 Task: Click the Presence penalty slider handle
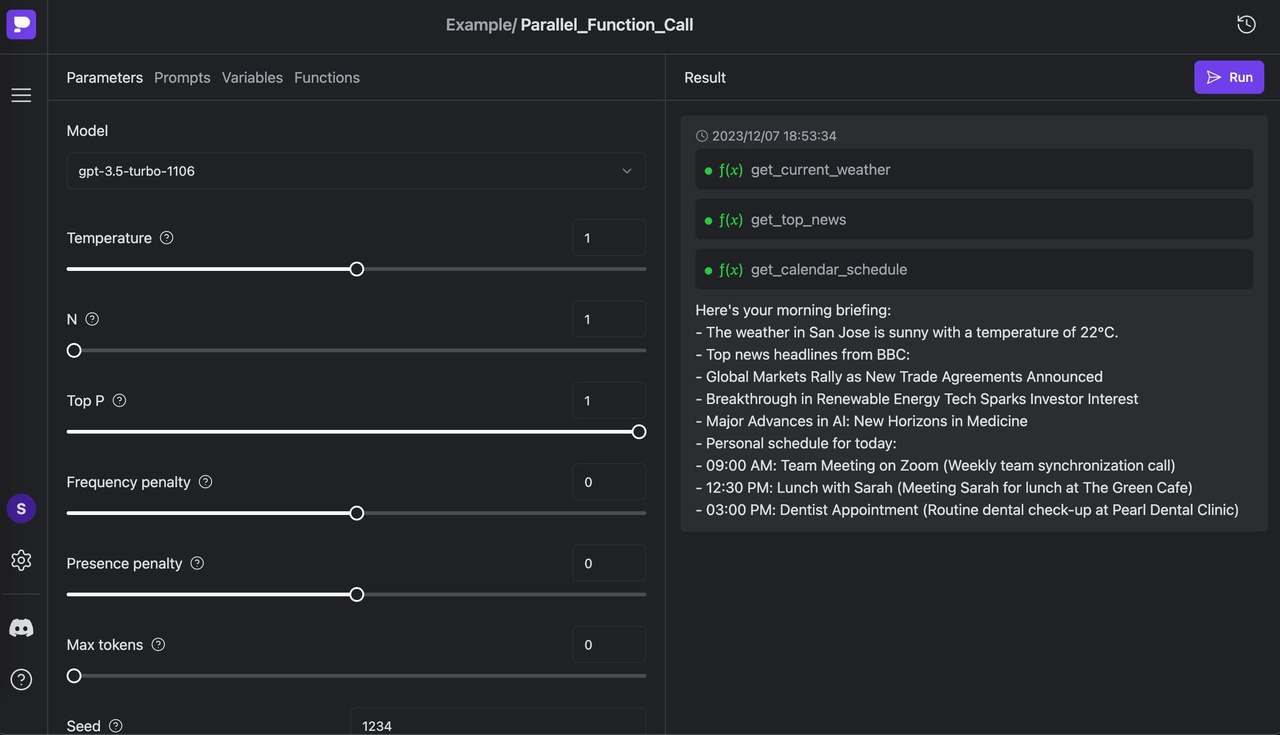pyautogui.click(x=357, y=595)
